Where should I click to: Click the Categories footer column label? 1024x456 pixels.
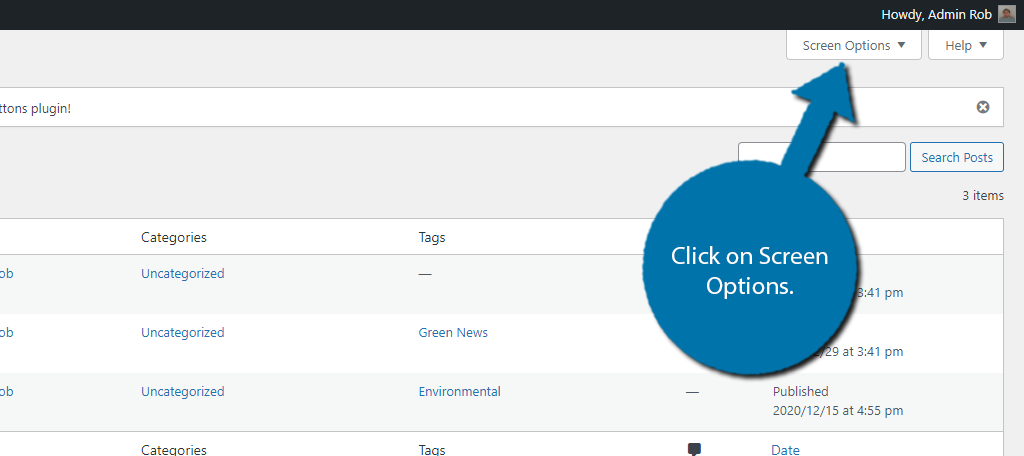174,449
